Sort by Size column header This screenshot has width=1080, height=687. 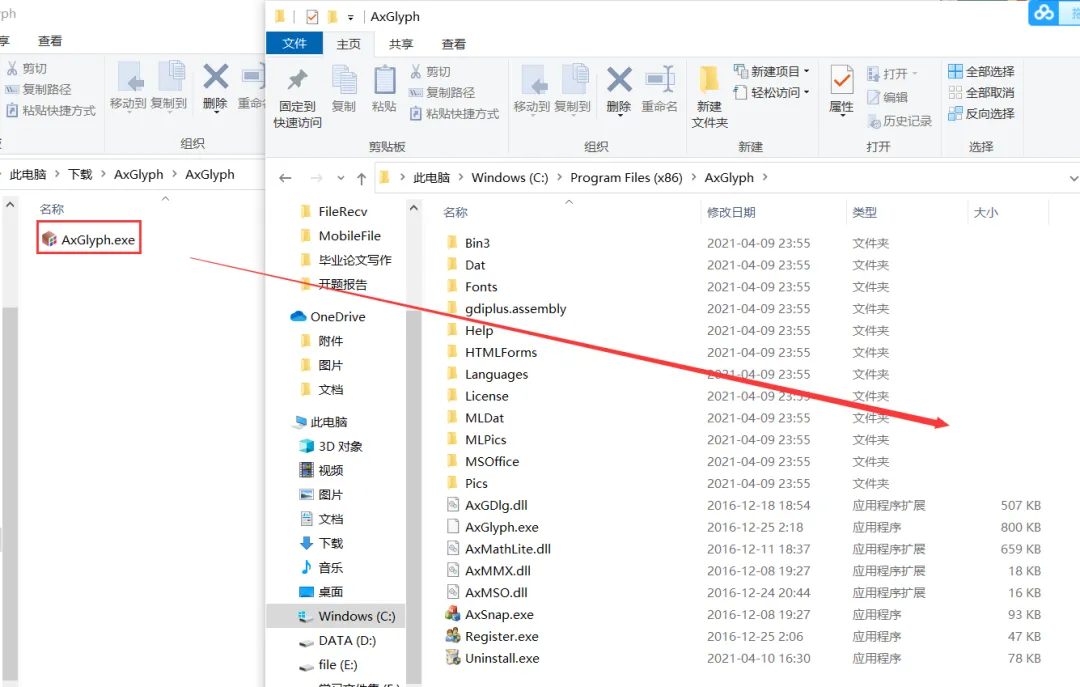(986, 212)
